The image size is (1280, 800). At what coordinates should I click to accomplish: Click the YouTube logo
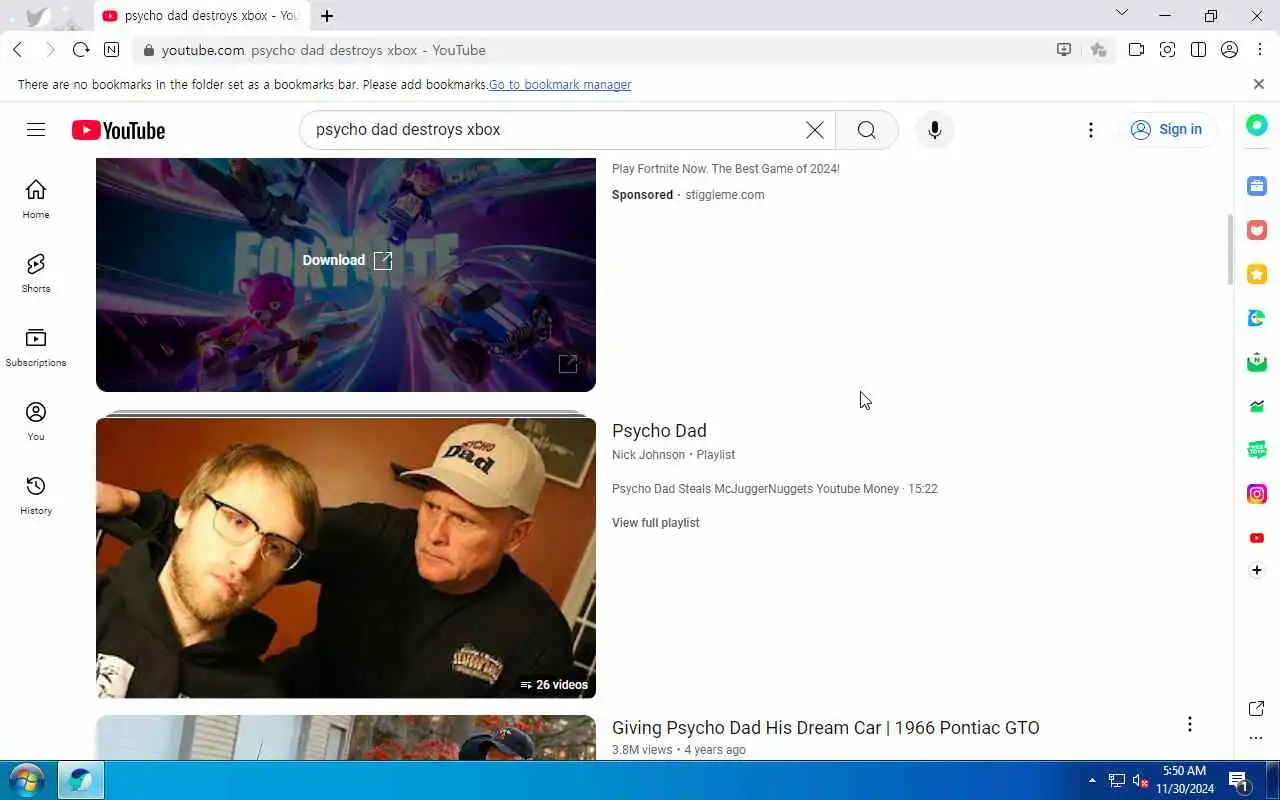pyautogui.click(x=118, y=130)
